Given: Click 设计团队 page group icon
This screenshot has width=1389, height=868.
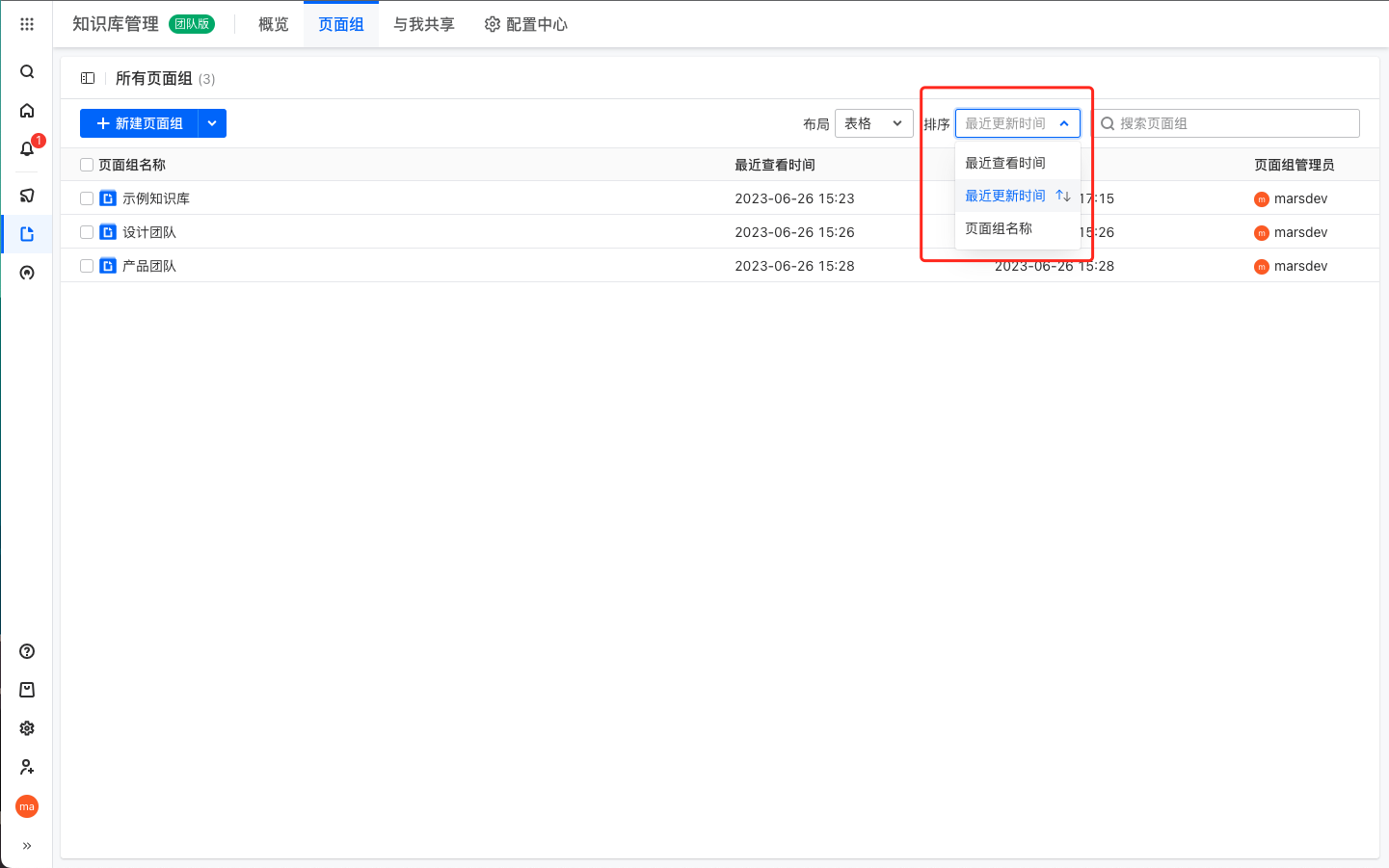Looking at the screenshot, I should coord(108,232).
